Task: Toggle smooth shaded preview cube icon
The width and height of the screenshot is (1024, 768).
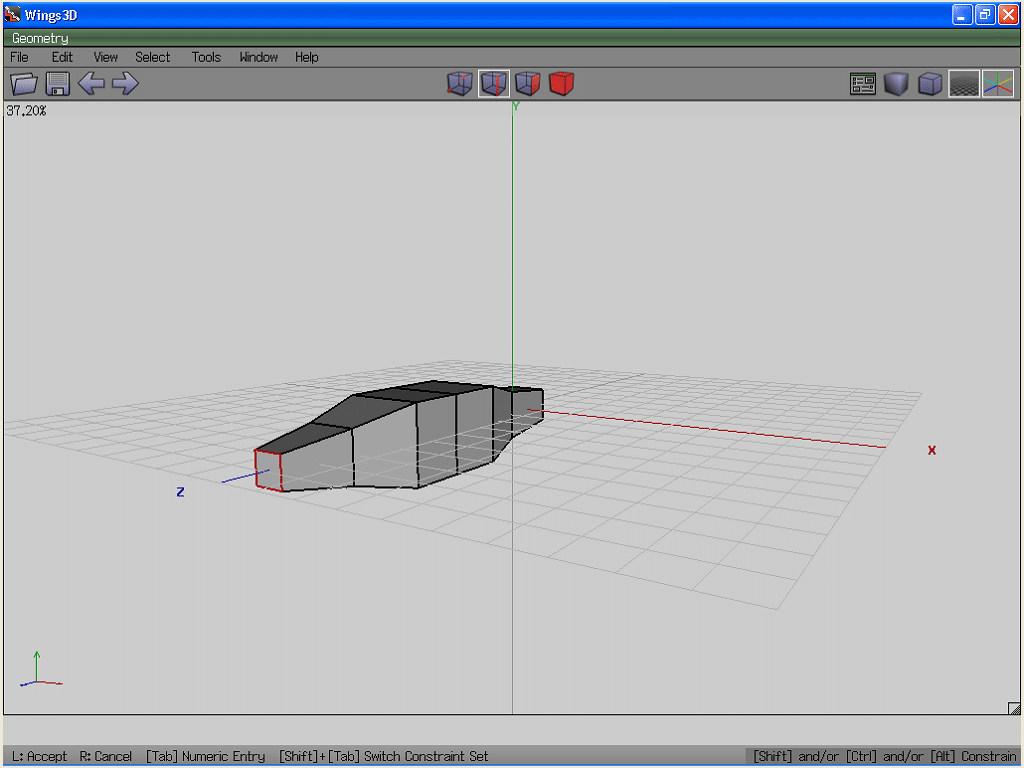Action: 896,84
